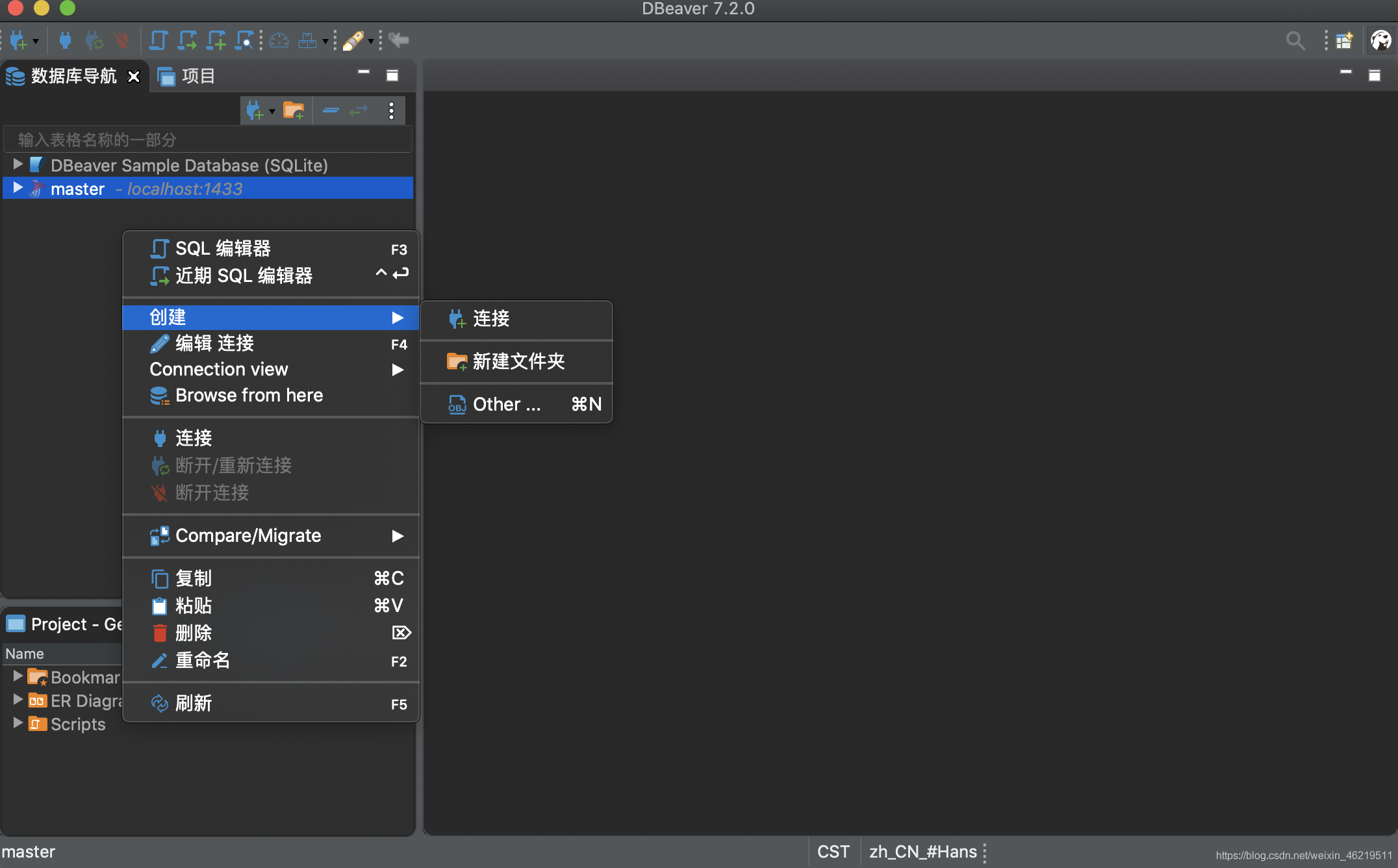Open the transaction mode dropdown arrow in toolbar
The image size is (1398, 868).
[325, 41]
